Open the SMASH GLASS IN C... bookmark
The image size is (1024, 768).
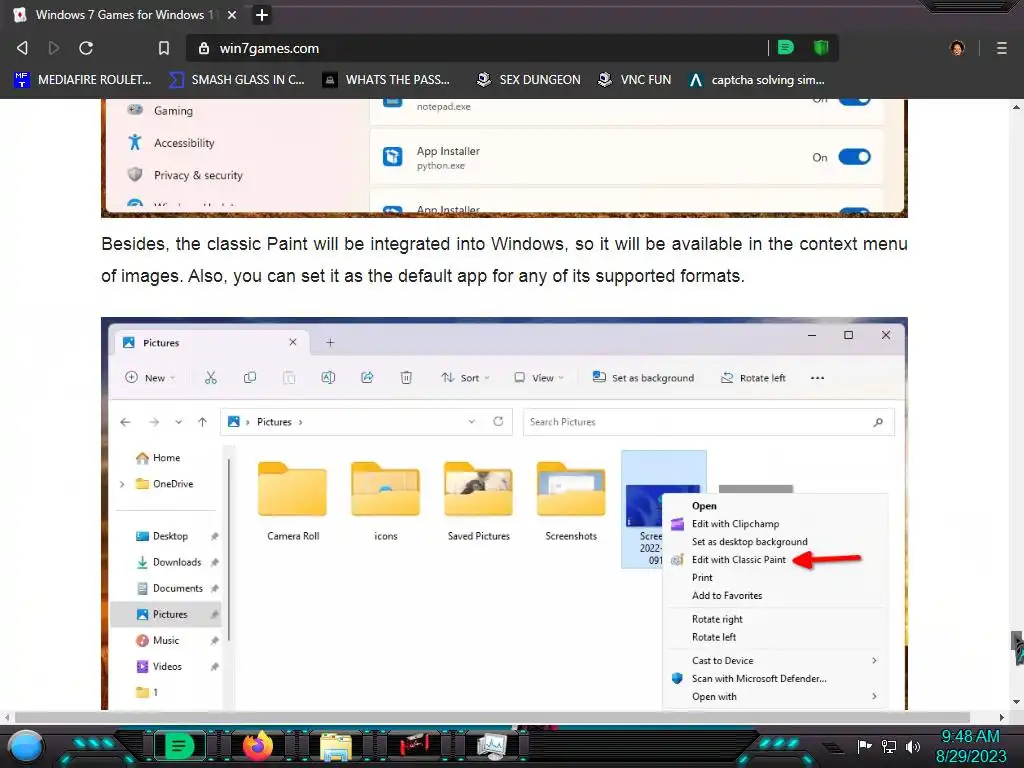236,80
